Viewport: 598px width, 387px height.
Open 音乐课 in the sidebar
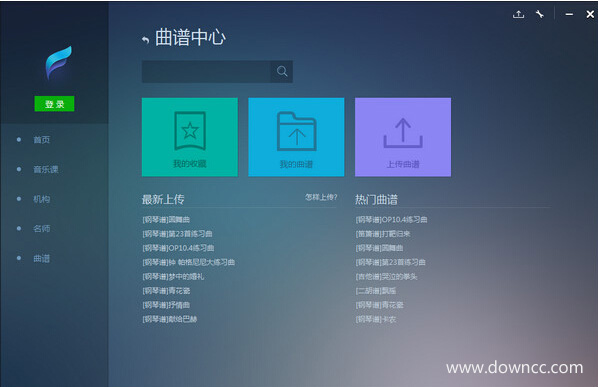click(x=46, y=169)
